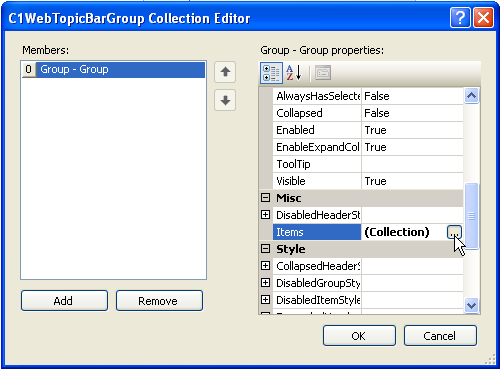Select the Collapsed property row

(x=317, y=113)
